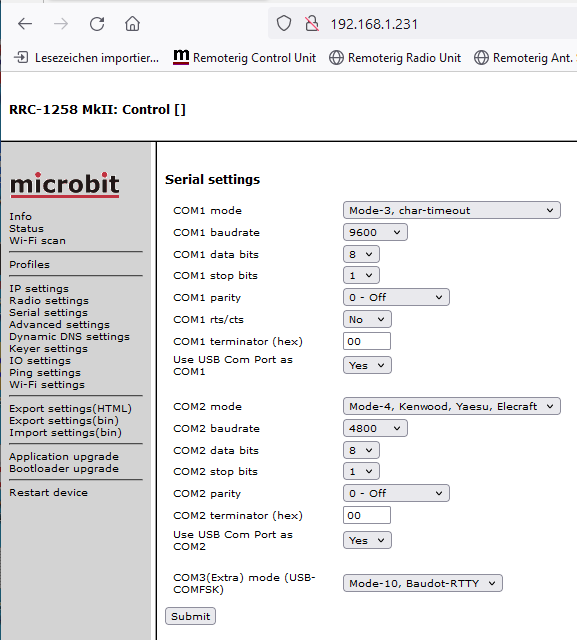Open Application upgrade link
The image size is (577, 640).
[x=64, y=456]
